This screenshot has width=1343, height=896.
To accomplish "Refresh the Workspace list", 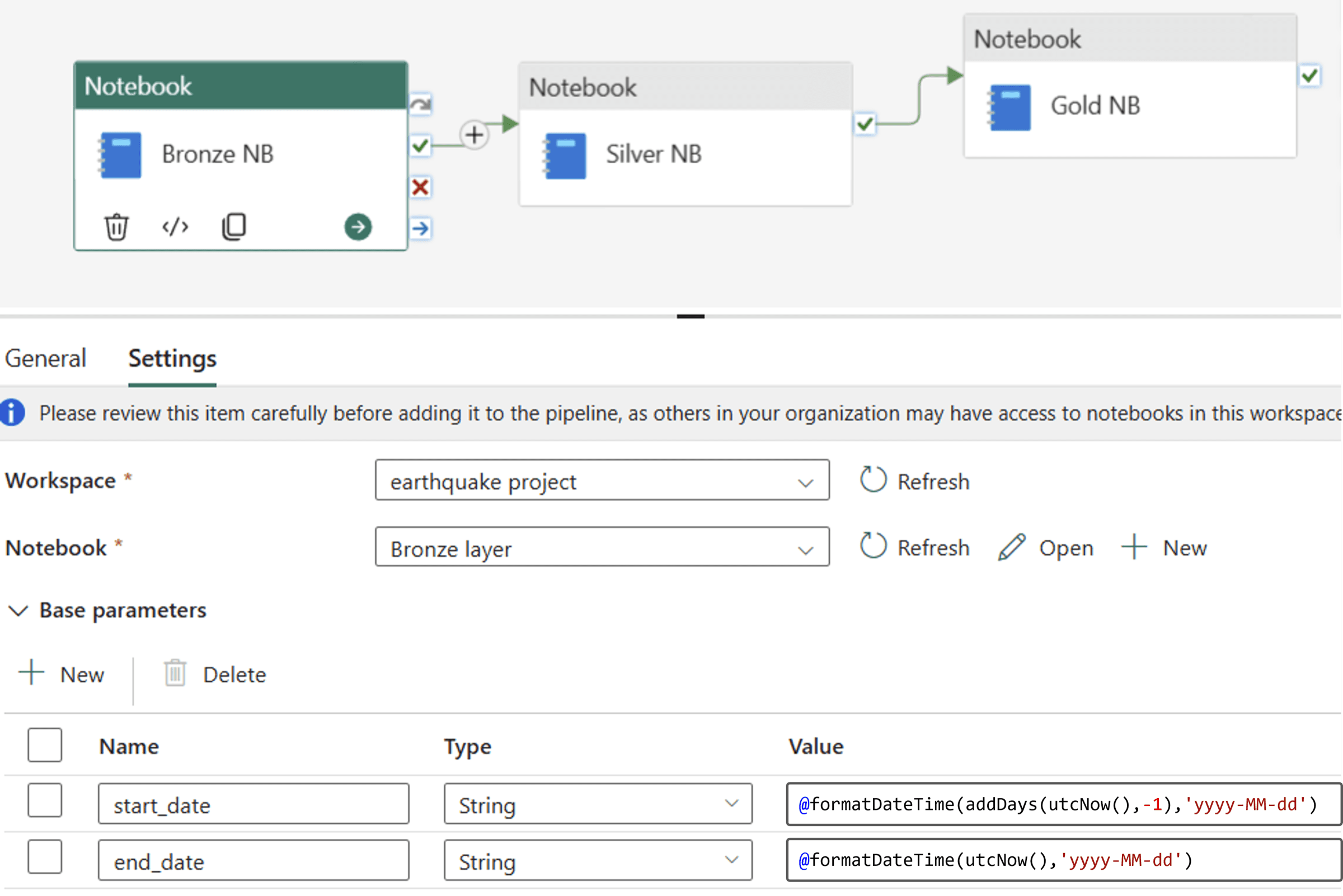I will pyautogui.click(x=915, y=481).
